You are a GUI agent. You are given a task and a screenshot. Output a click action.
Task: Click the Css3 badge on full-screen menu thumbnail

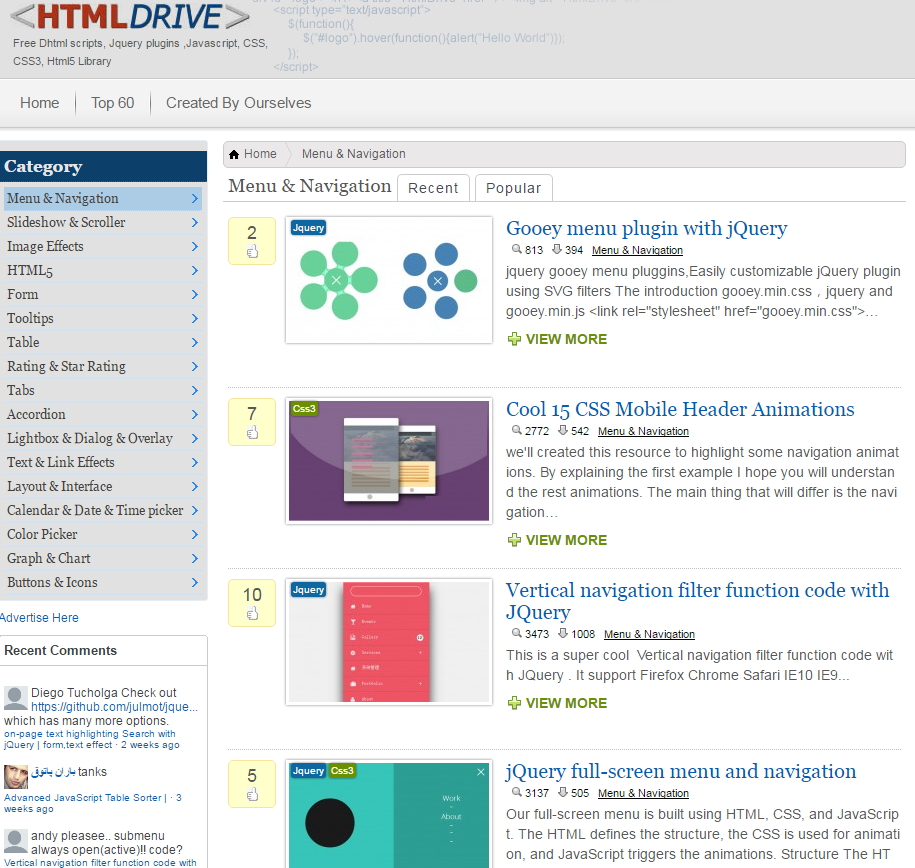click(x=342, y=771)
